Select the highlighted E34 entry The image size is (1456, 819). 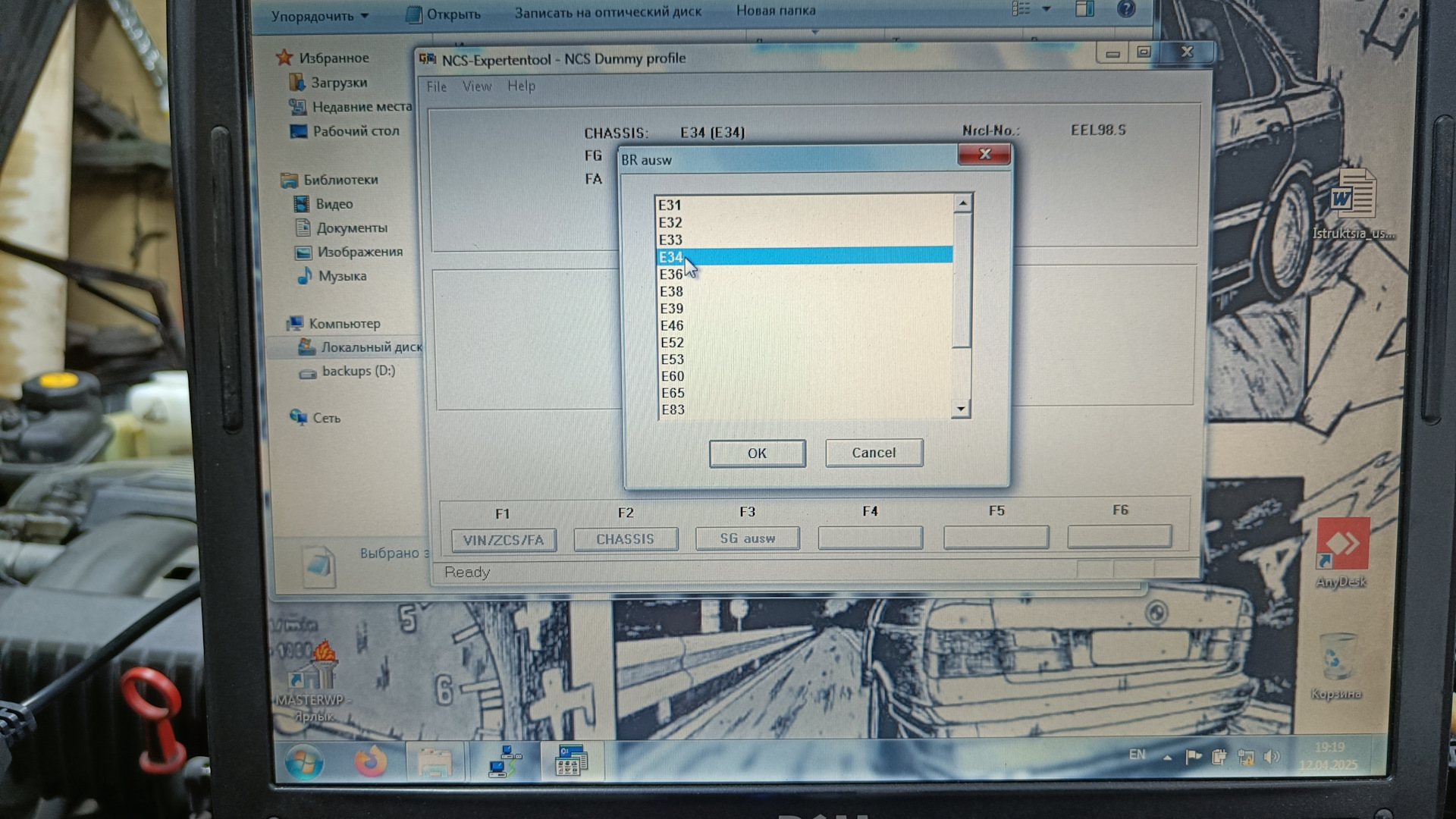point(804,256)
